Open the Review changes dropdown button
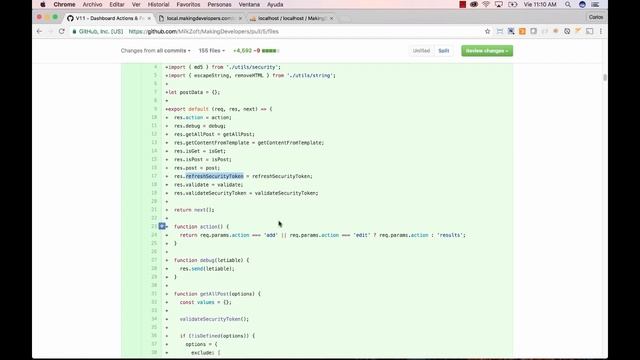 click(x=487, y=51)
